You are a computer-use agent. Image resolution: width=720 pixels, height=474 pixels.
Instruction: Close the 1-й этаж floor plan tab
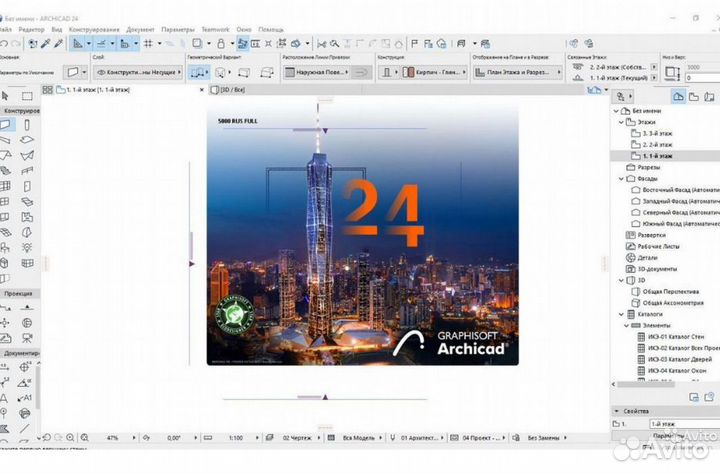tap(202, 90)
